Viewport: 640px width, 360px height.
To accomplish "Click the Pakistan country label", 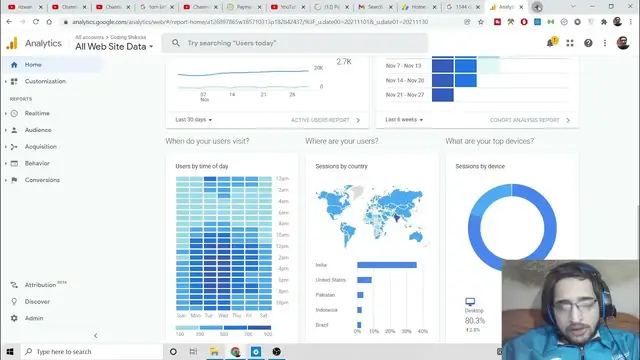I will click(325, 295).
